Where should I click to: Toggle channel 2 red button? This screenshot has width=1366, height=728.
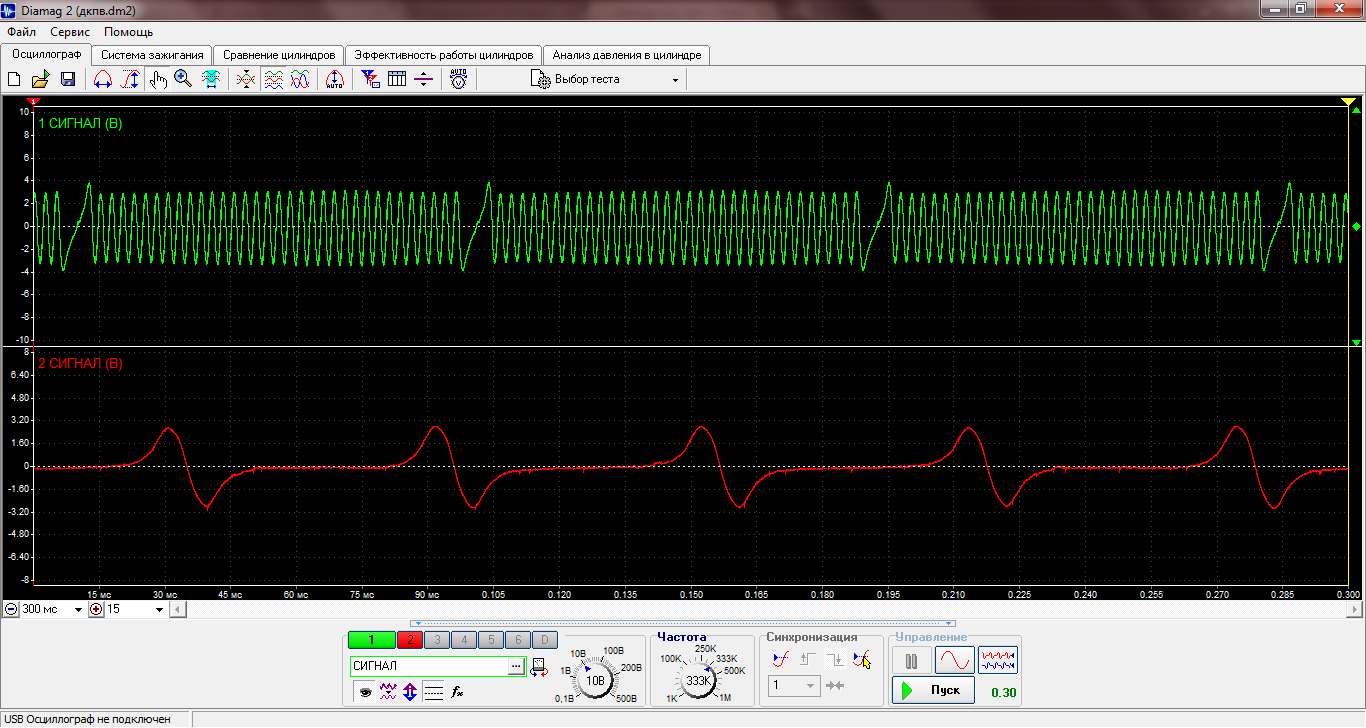click(409, 641)
